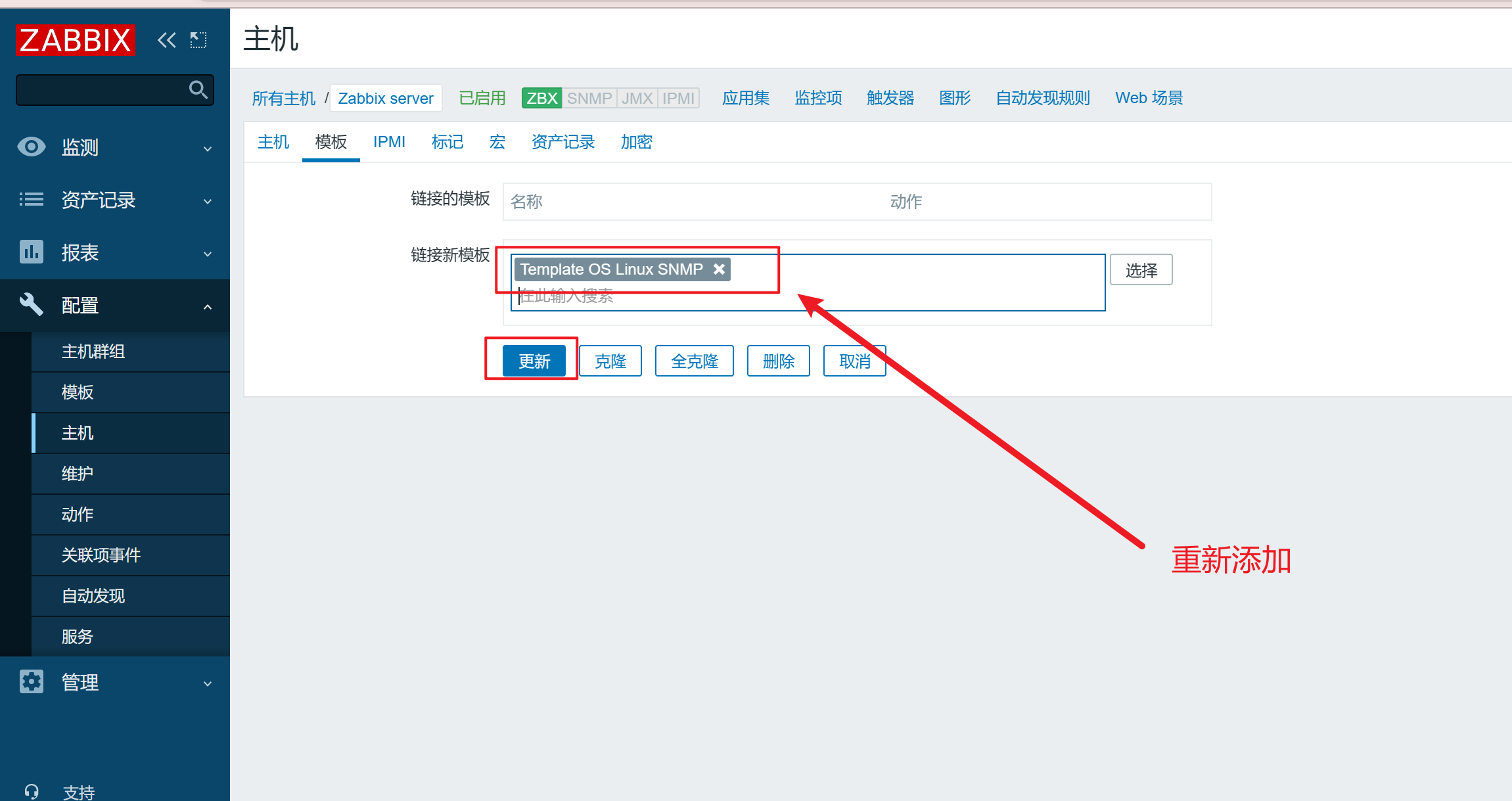Image resolution: width=1512 pixels, height=801 pixels.
Task: Switch to the IPMI form tab
Action: [x=389, y=142]
